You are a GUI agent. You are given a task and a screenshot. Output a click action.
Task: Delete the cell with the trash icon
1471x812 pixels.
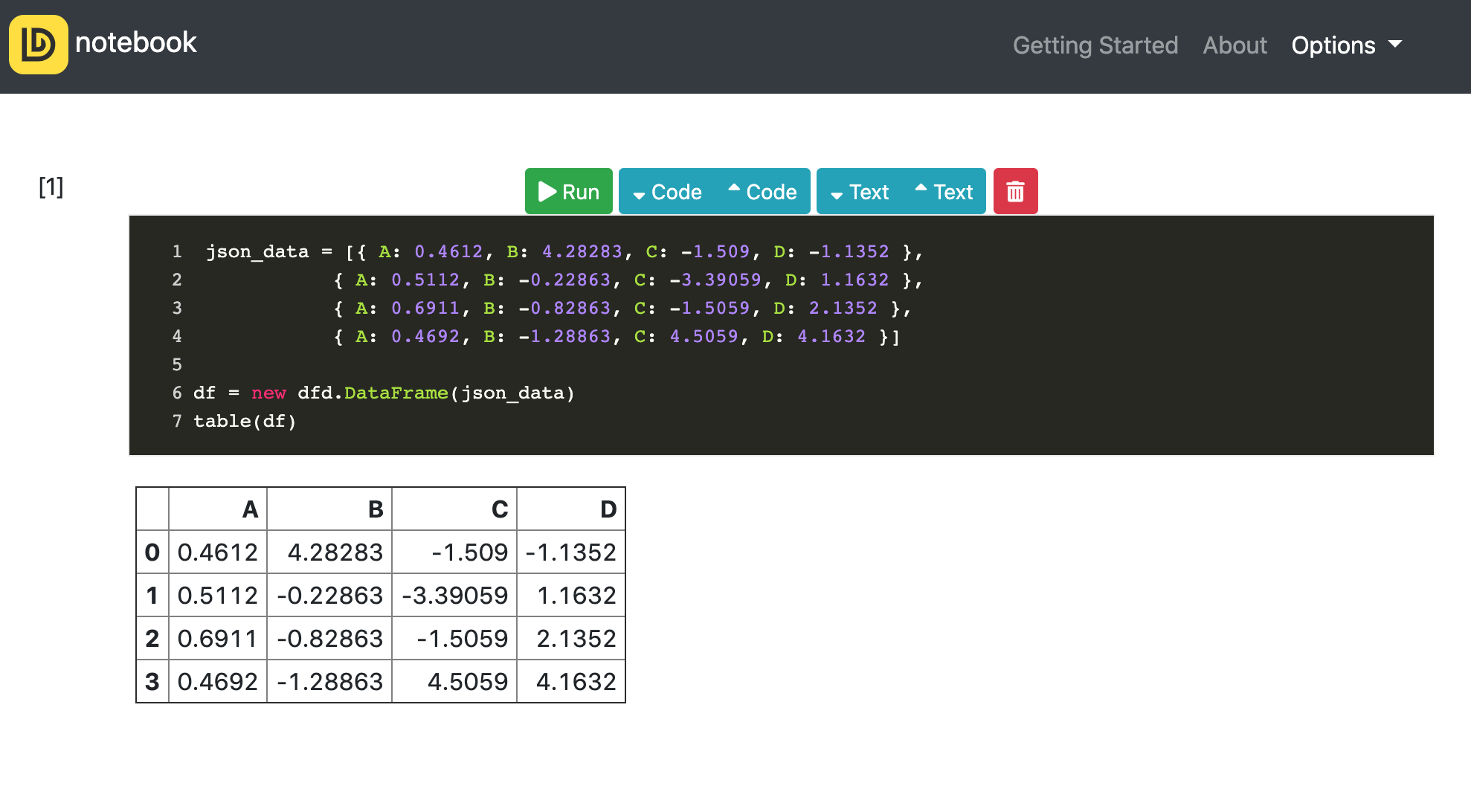click(1015, 192)
